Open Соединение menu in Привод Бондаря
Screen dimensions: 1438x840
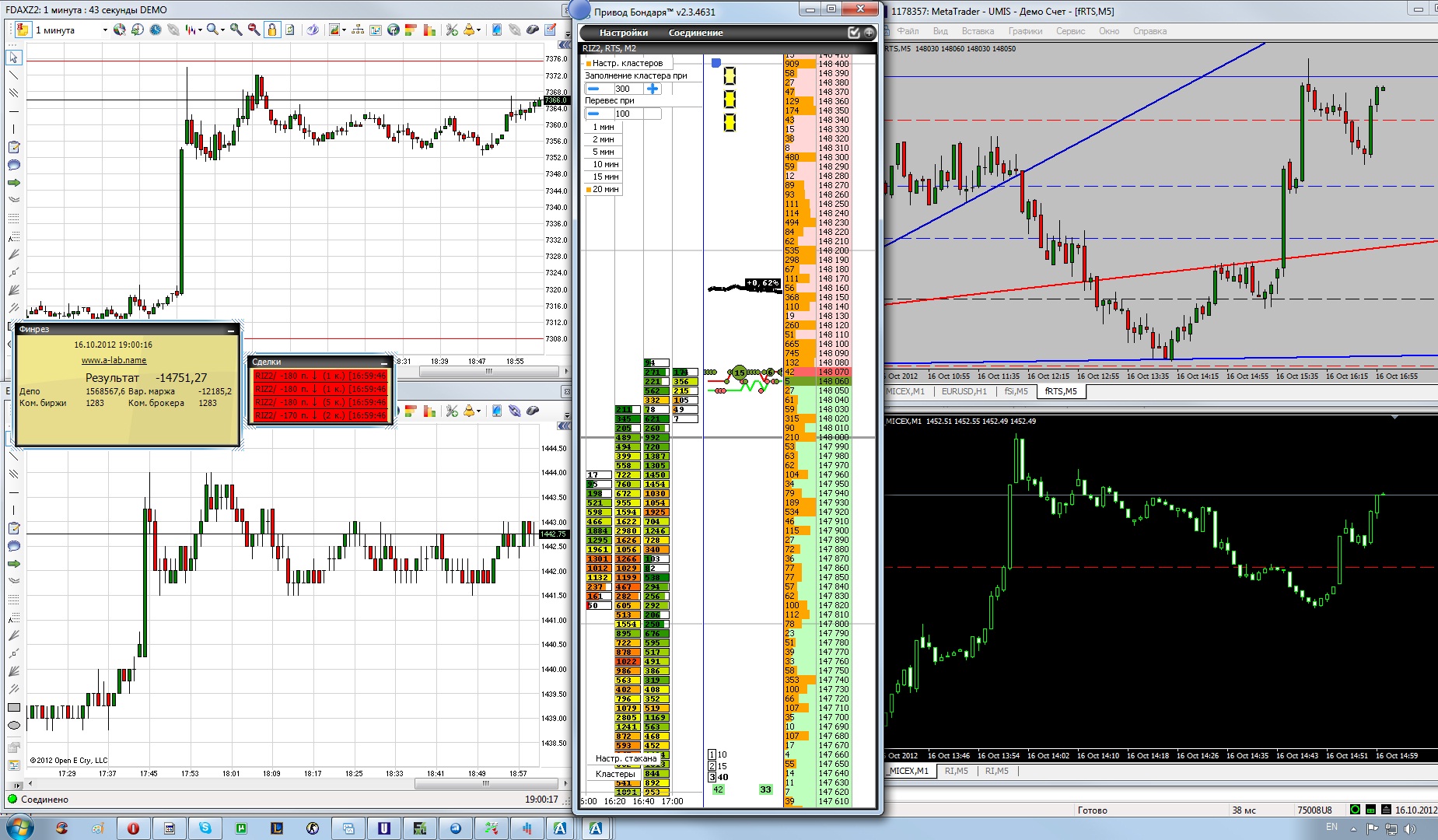(x=695, y=33)
